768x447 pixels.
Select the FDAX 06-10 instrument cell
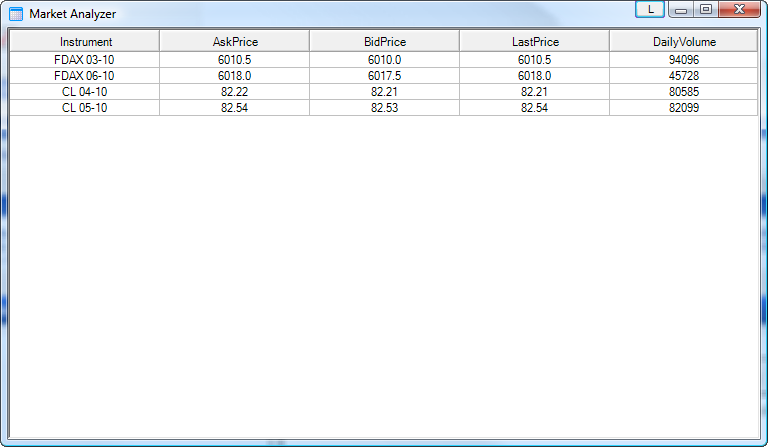point(84,76)
